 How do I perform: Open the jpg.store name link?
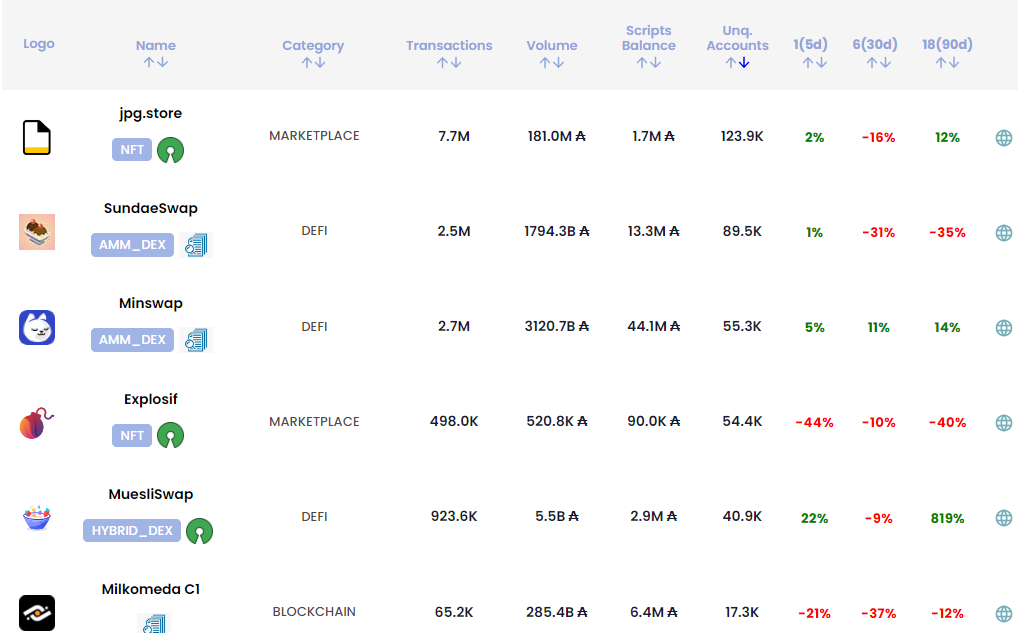coord(151,113)
